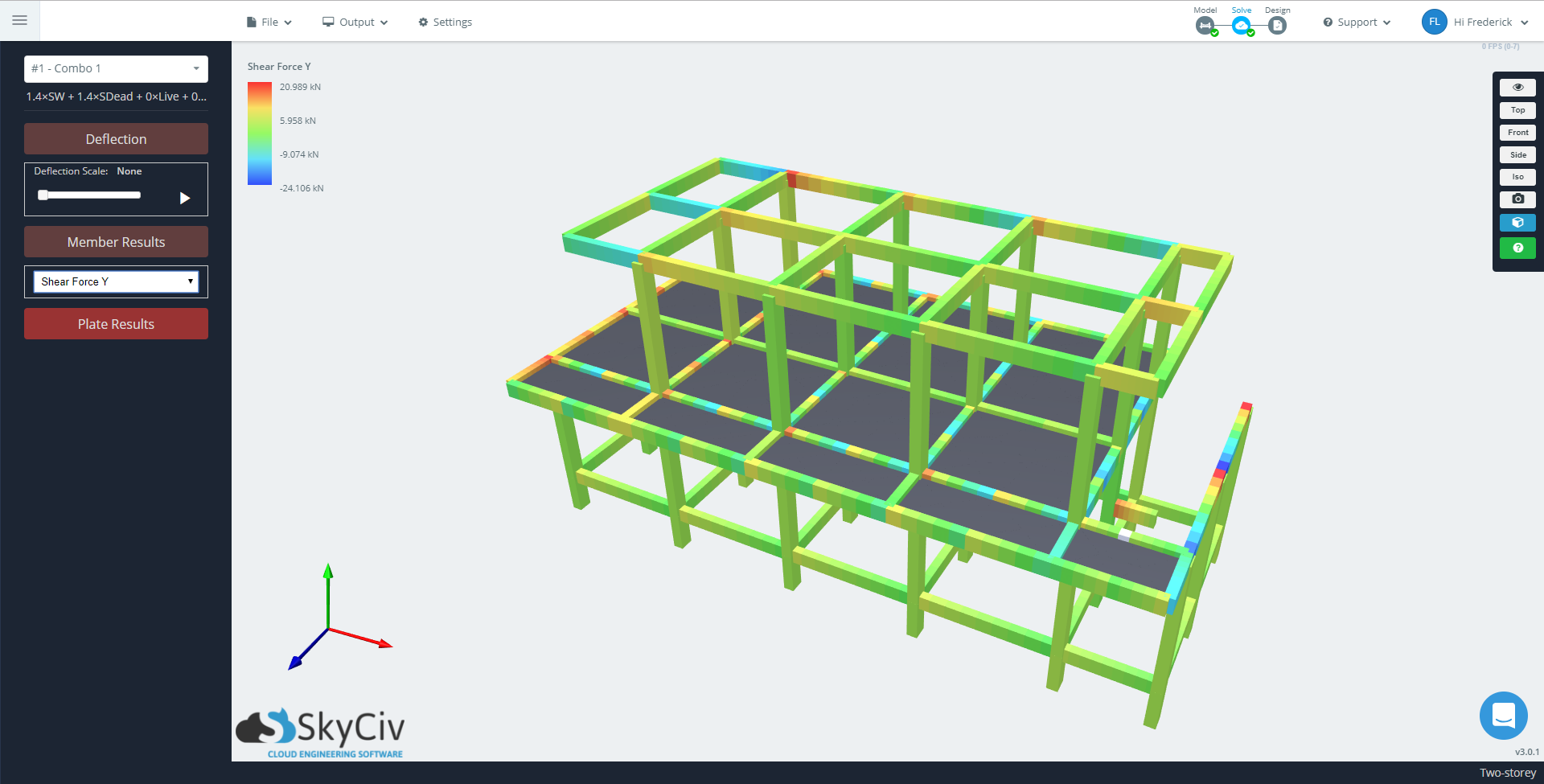Image resolution: width=1544 pixels, height=784 pixels.
Task: Expand the Support dropdown
Action: [x=1357, y=23]
